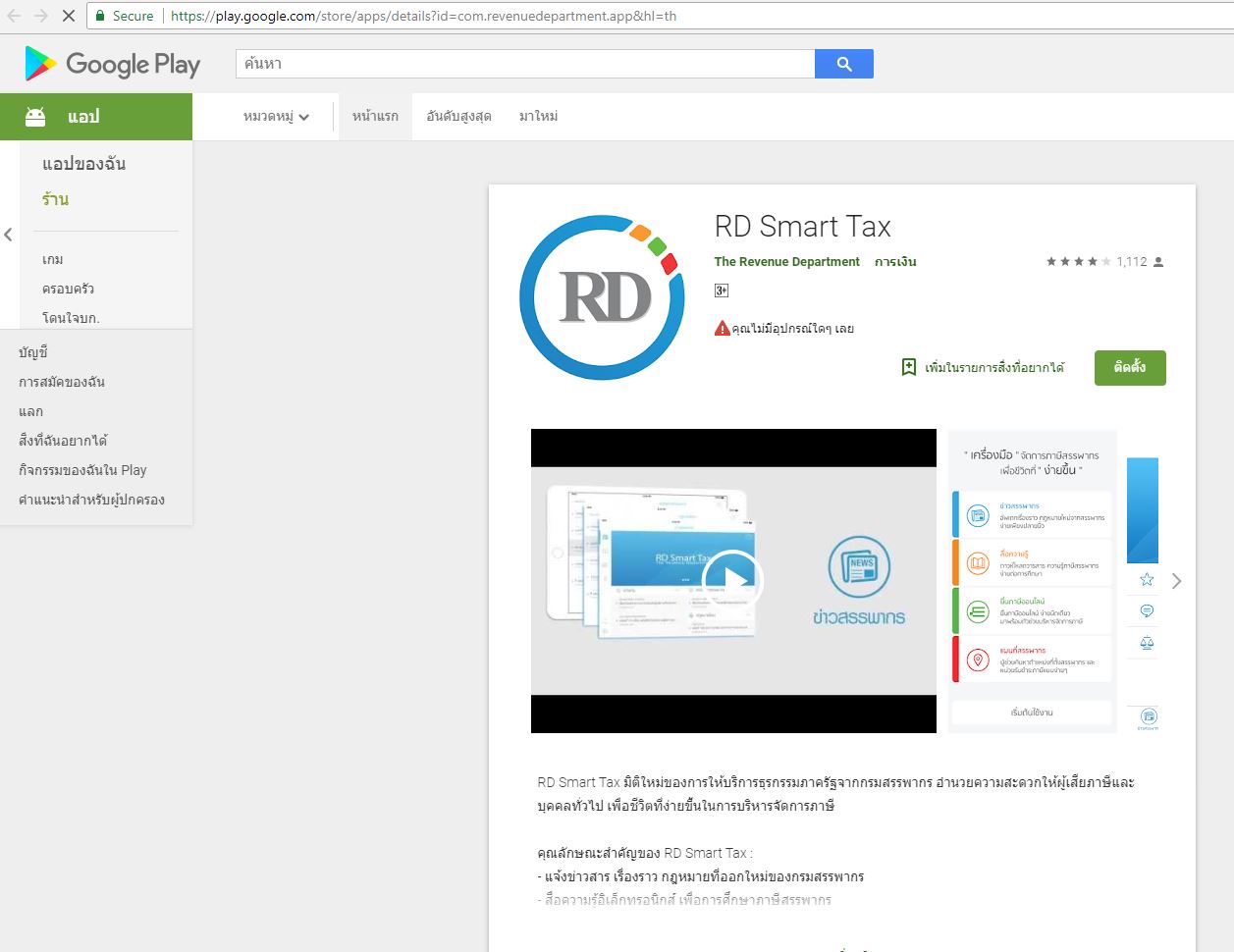Click เพิ่มในรายการสิ่งที่อยากได้ wishlist button
This screenshot has width=1234, height=952.
coord(983,367)
